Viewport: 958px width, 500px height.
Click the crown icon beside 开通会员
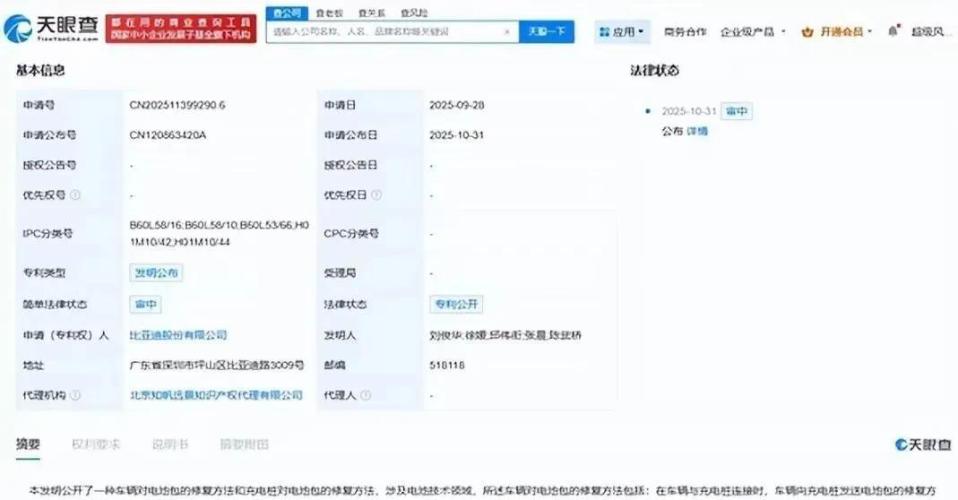807,32
